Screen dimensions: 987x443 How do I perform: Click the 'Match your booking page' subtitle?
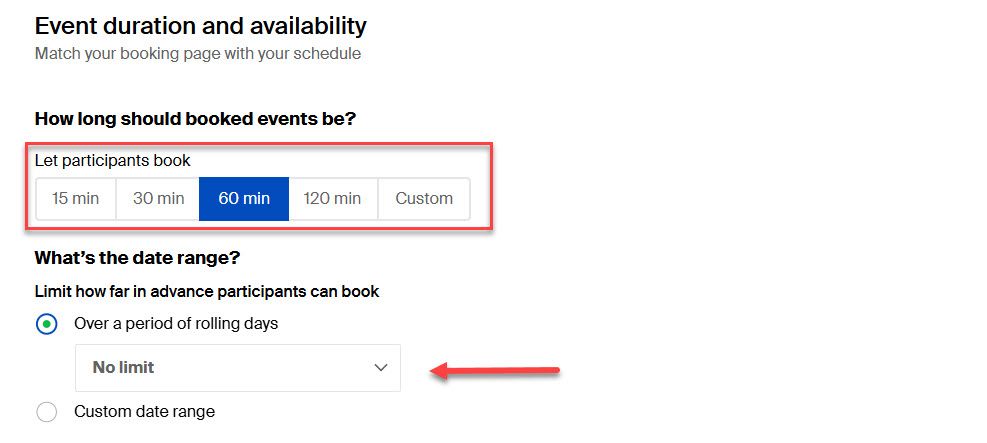pos(197,54)
